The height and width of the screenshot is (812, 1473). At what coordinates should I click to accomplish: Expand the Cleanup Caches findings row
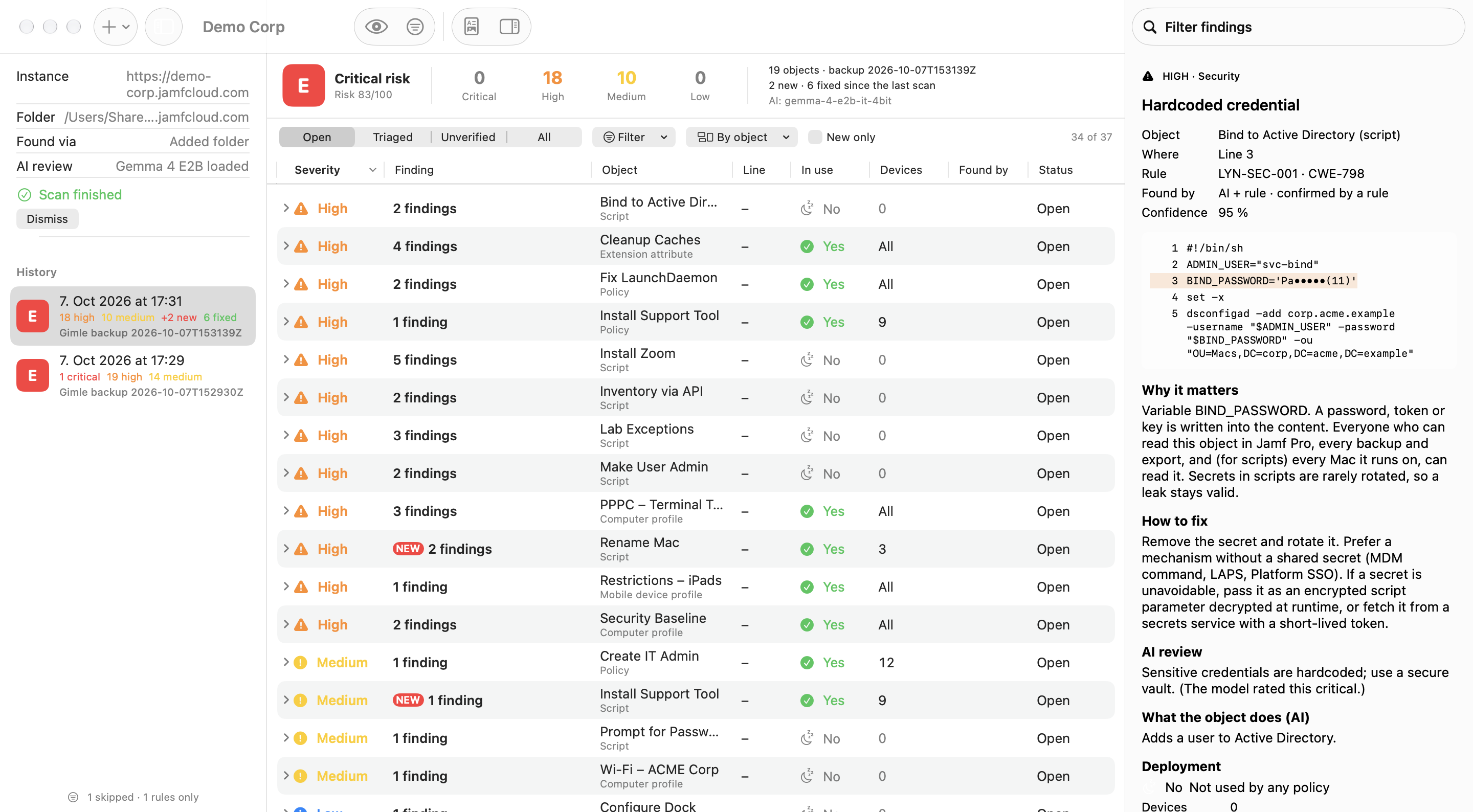coord(286,246)
